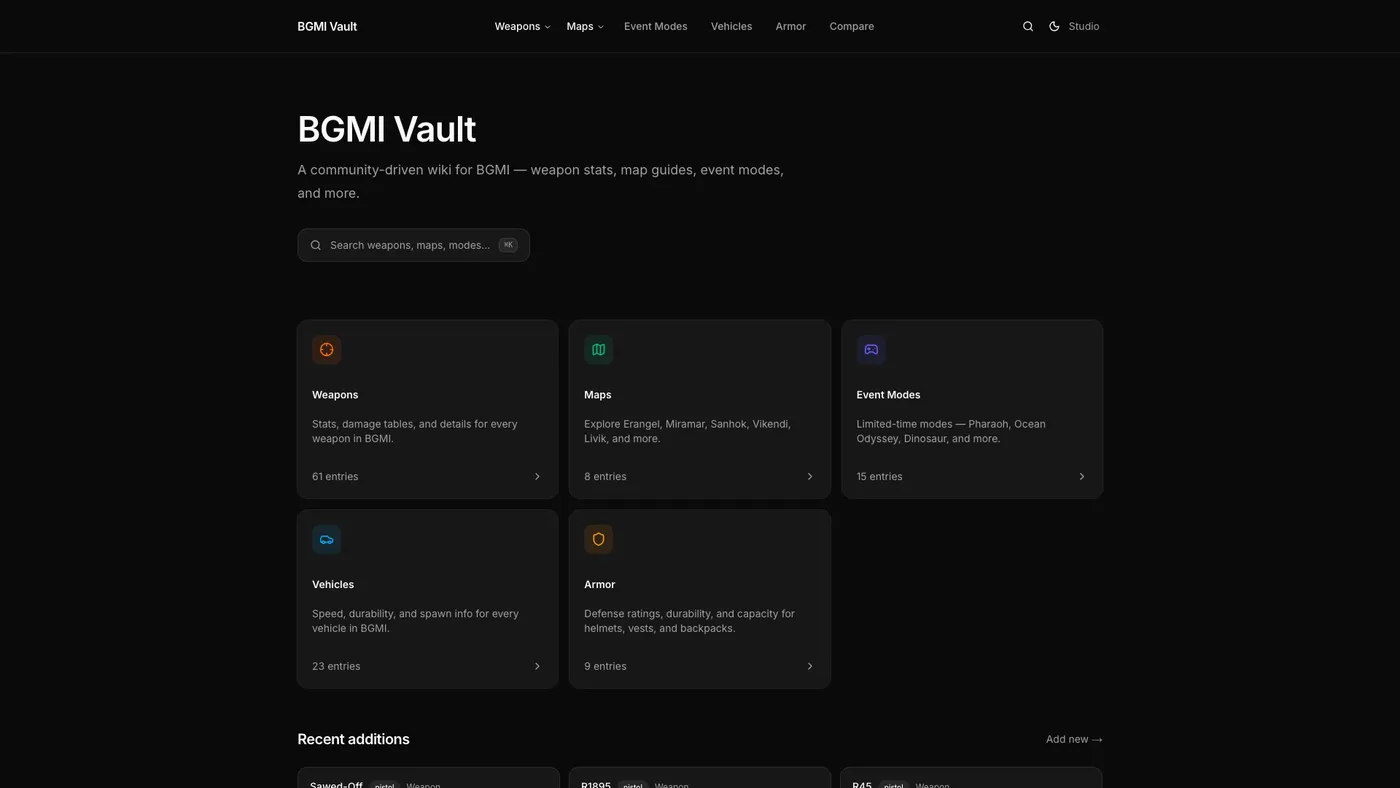
Task: Click the '15 entries' text
Action: click(x=879, y=477)
